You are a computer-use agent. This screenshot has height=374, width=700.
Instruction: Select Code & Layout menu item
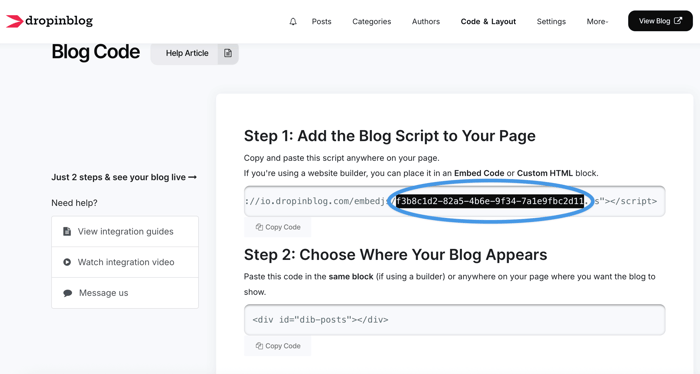coord(488,21)
